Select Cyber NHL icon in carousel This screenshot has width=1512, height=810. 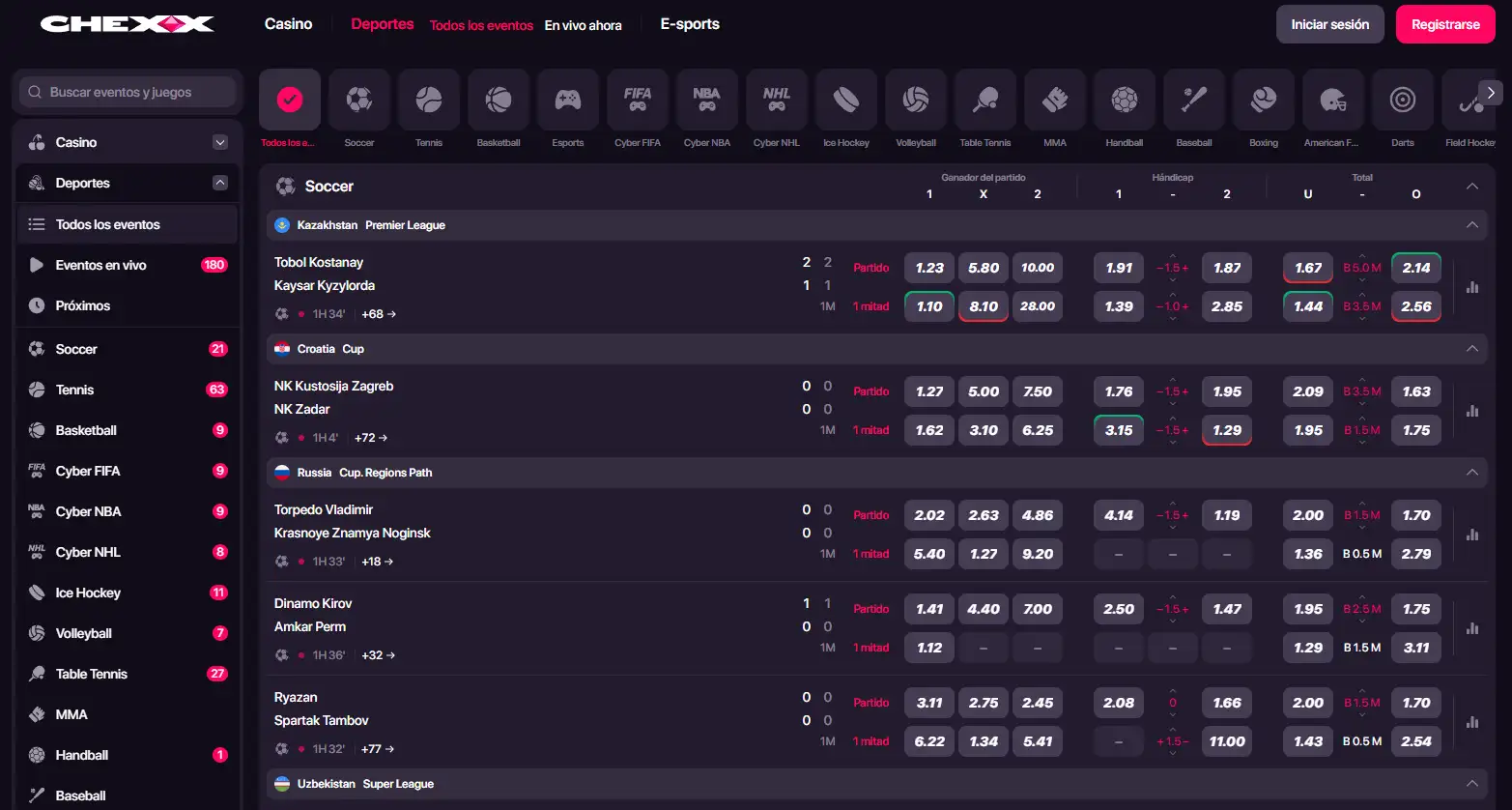pos(777,100)
